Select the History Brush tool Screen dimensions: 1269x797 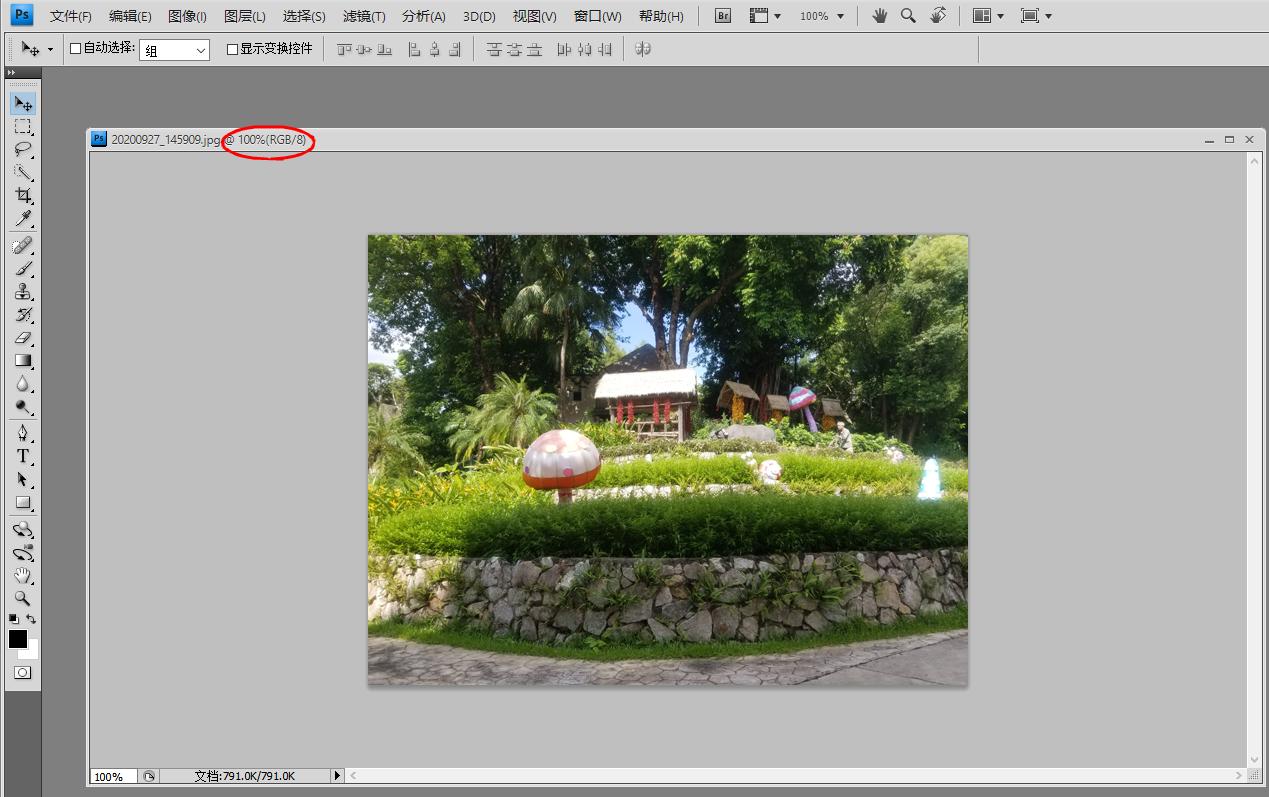(x=23, y=315)
